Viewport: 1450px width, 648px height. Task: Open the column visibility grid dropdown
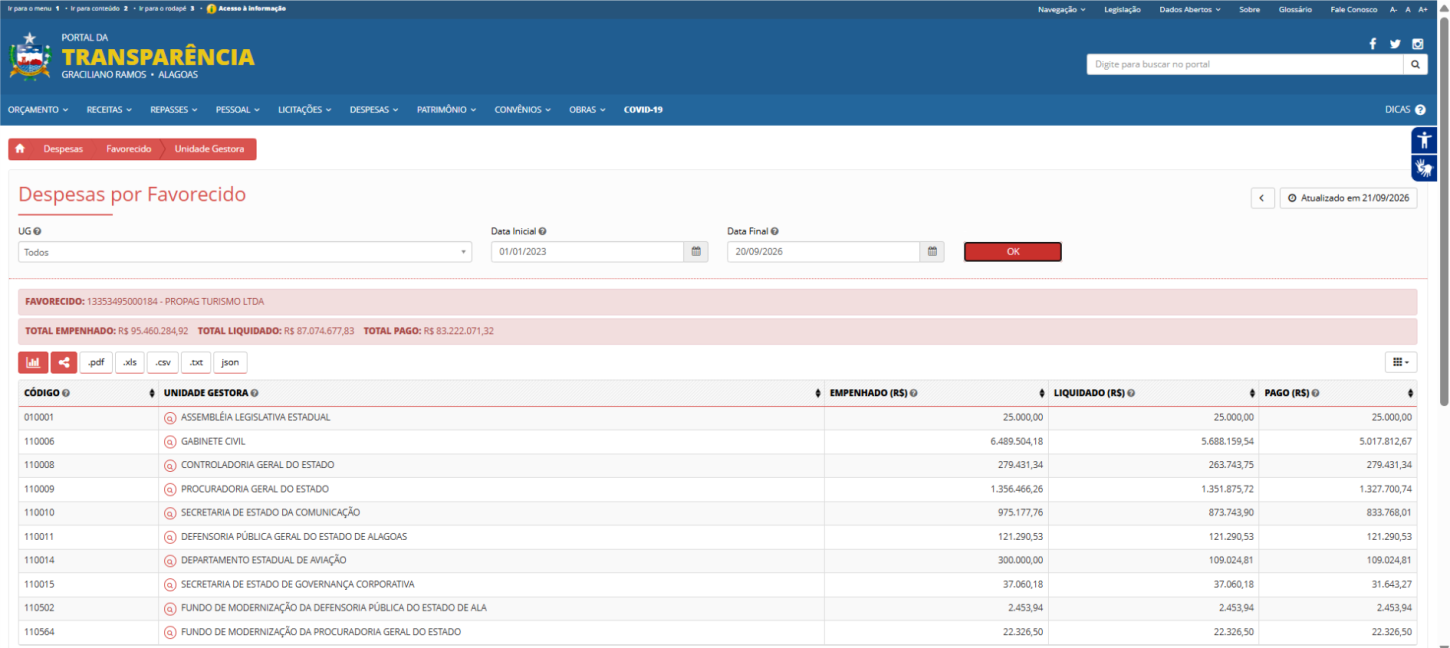point(1401,363)
